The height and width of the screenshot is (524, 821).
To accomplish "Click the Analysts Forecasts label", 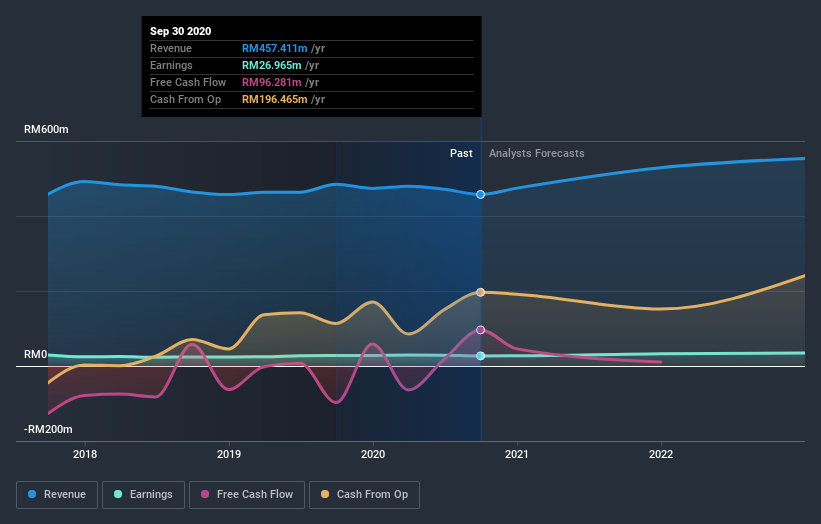I will [537, 153].
